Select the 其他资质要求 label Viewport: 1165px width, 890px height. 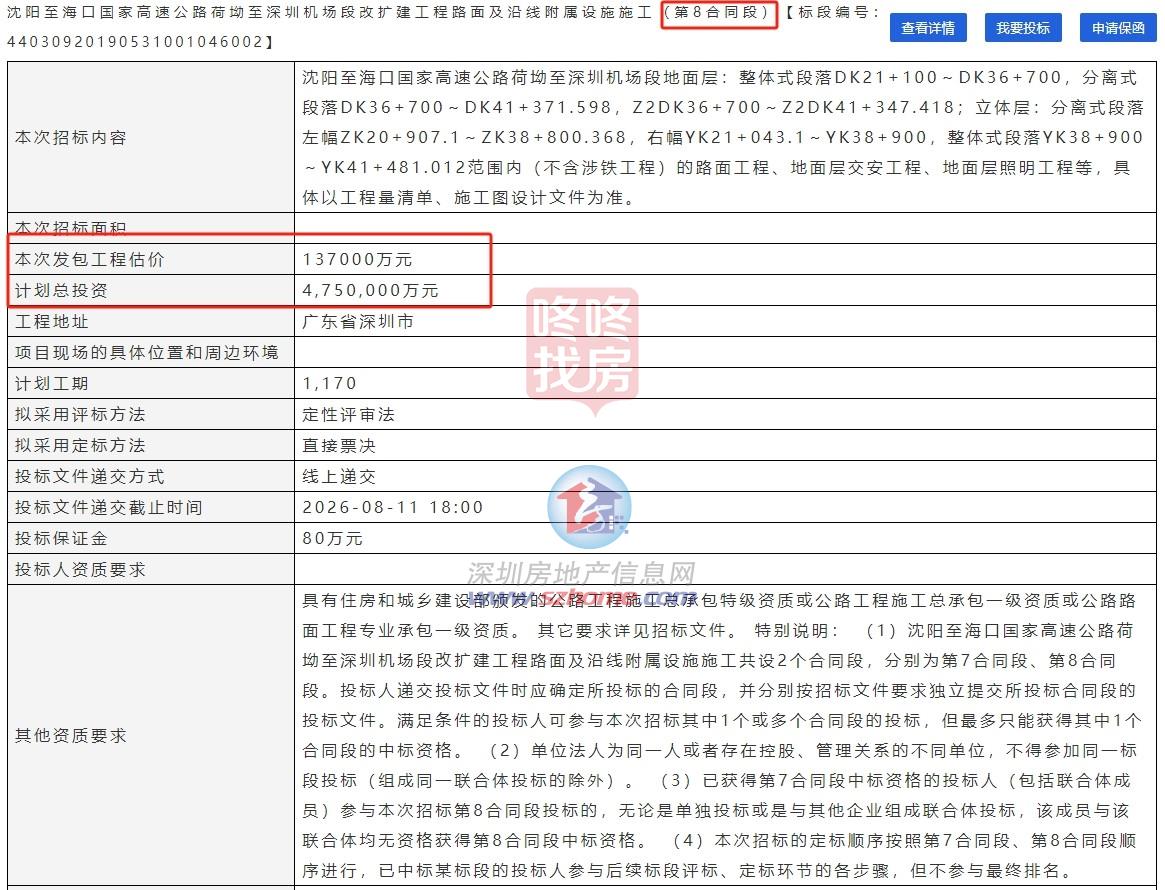tap(71, 735)
